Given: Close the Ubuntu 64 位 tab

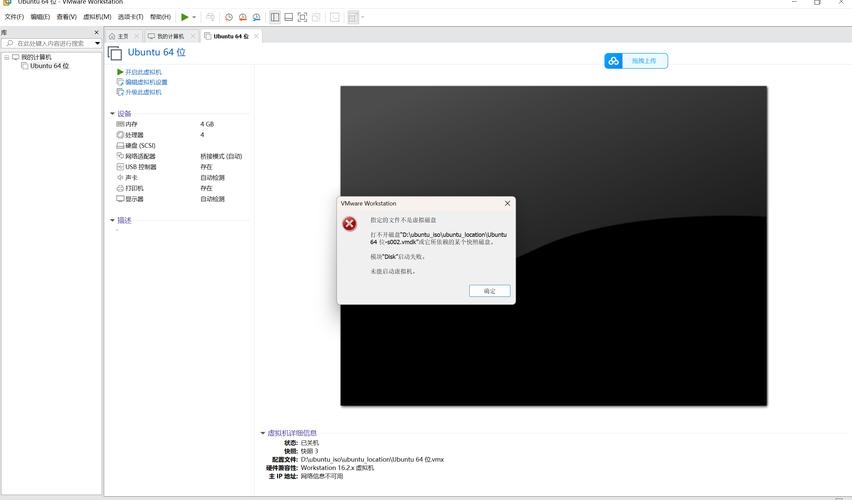Looking at the screenshot, I should point(256,36).
